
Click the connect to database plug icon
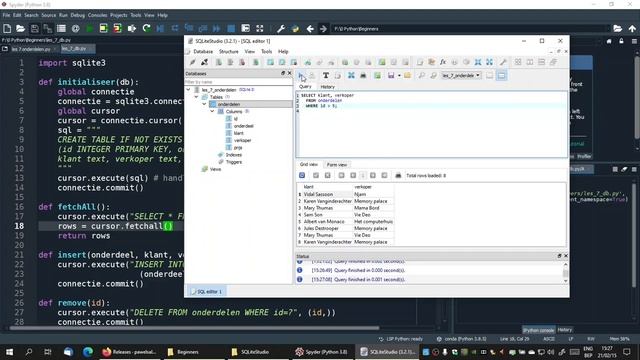193,62
